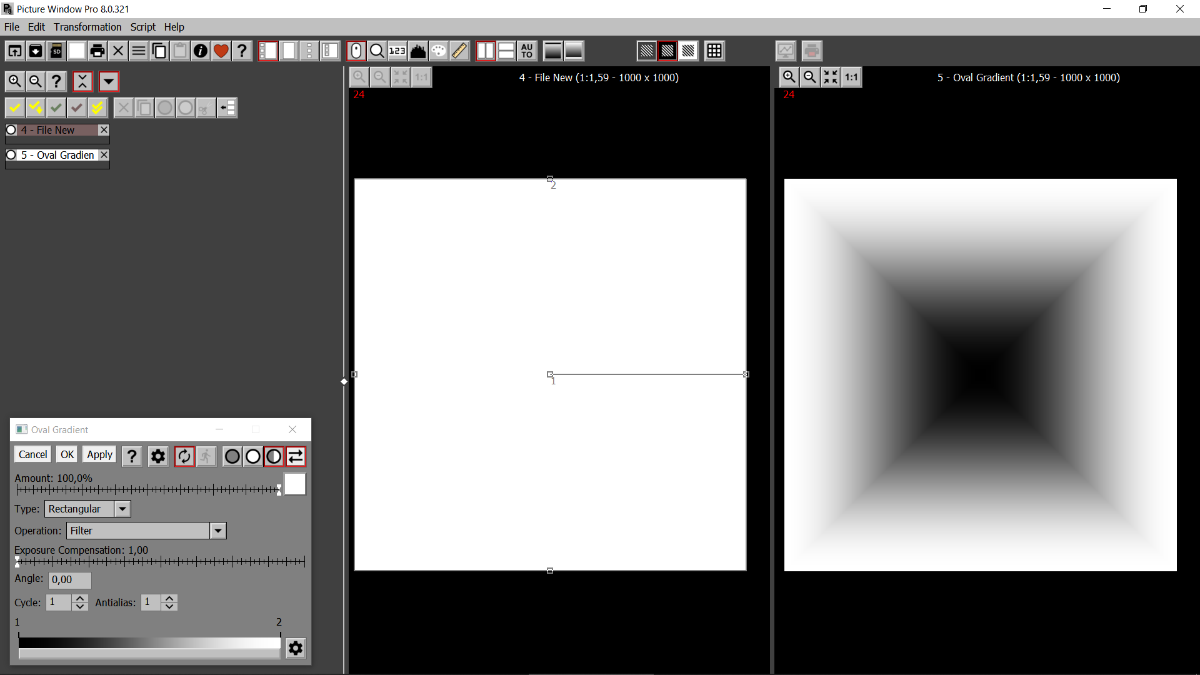Select the 4 - File New radio button

tap(12, 130)
